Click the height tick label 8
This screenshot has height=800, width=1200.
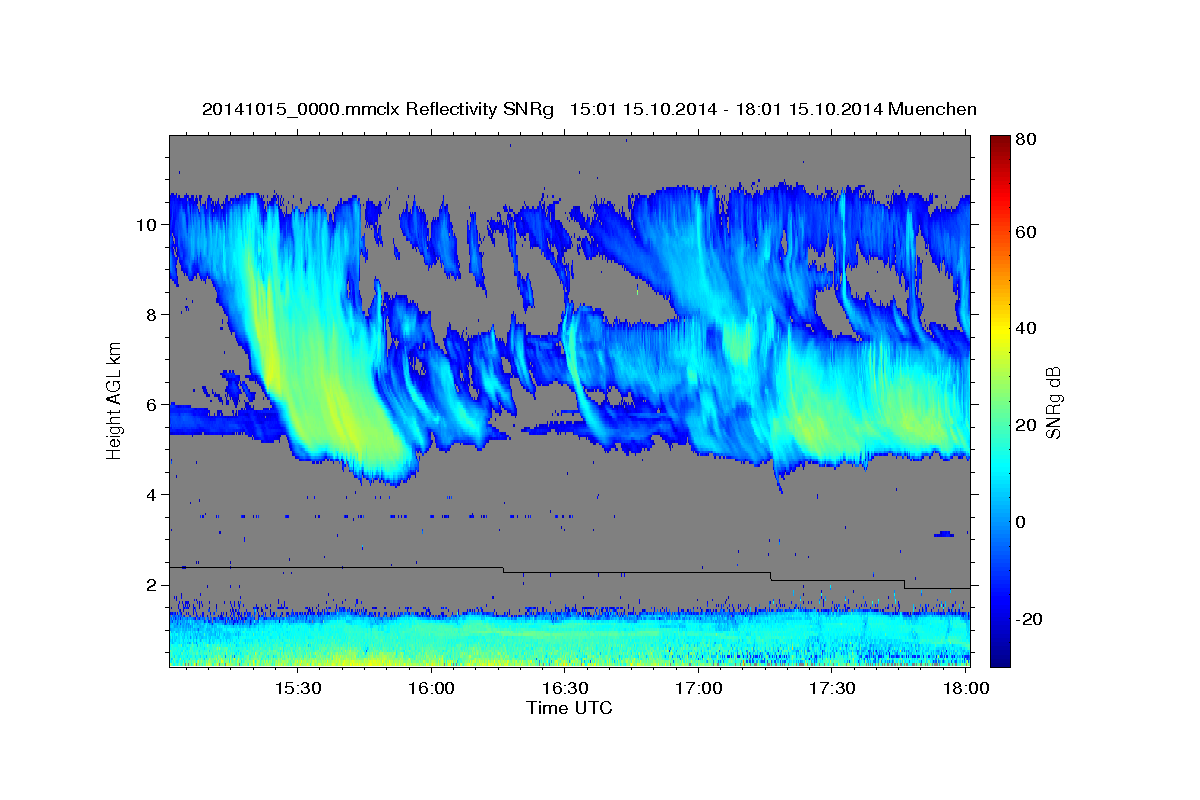(x=154, y=314)
